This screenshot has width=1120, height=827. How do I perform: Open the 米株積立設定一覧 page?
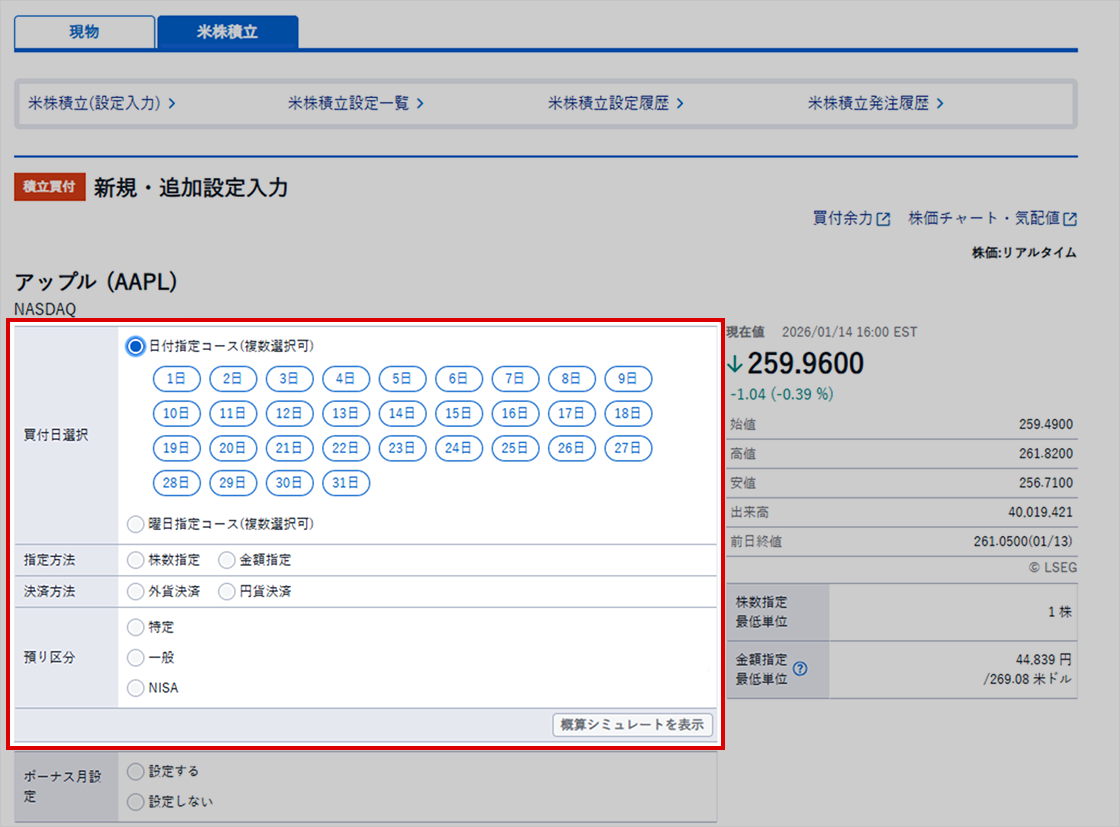[x=352, y=102]
